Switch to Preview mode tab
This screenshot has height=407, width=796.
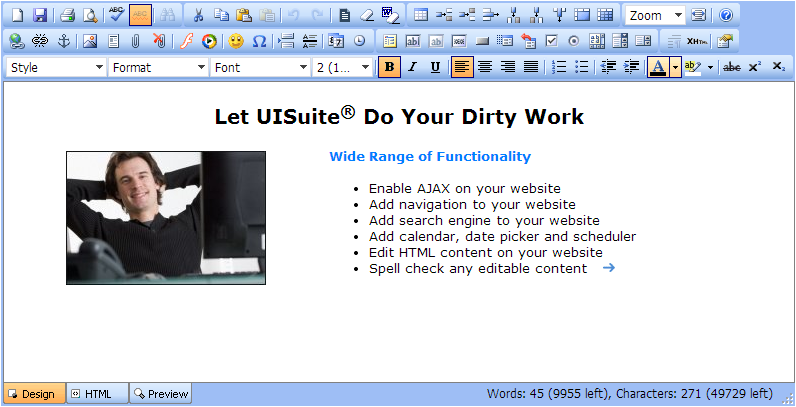tap(160, 394)
